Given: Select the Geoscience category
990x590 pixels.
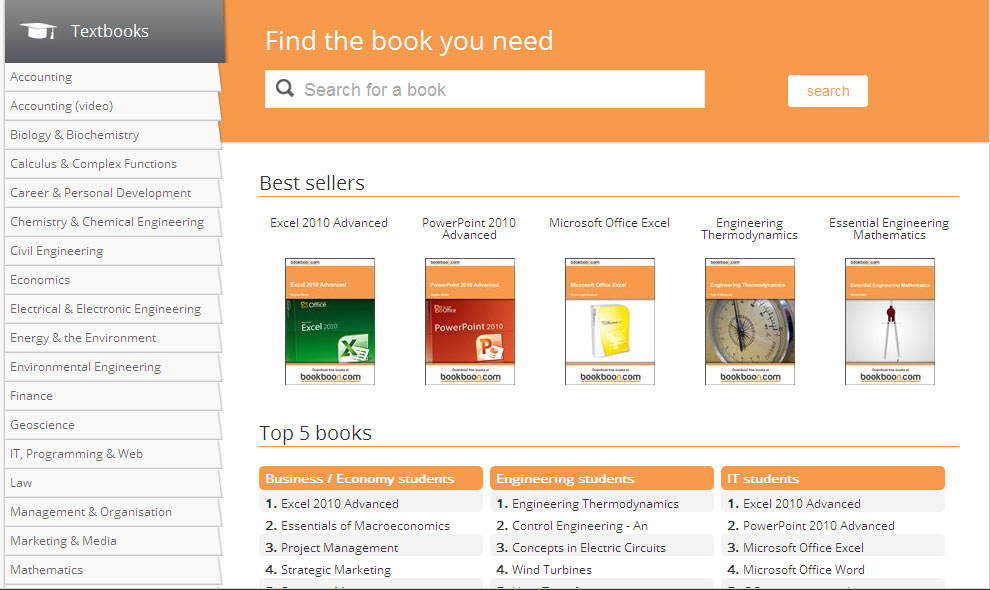Looking at the screenshot, I should click(112, 426).
